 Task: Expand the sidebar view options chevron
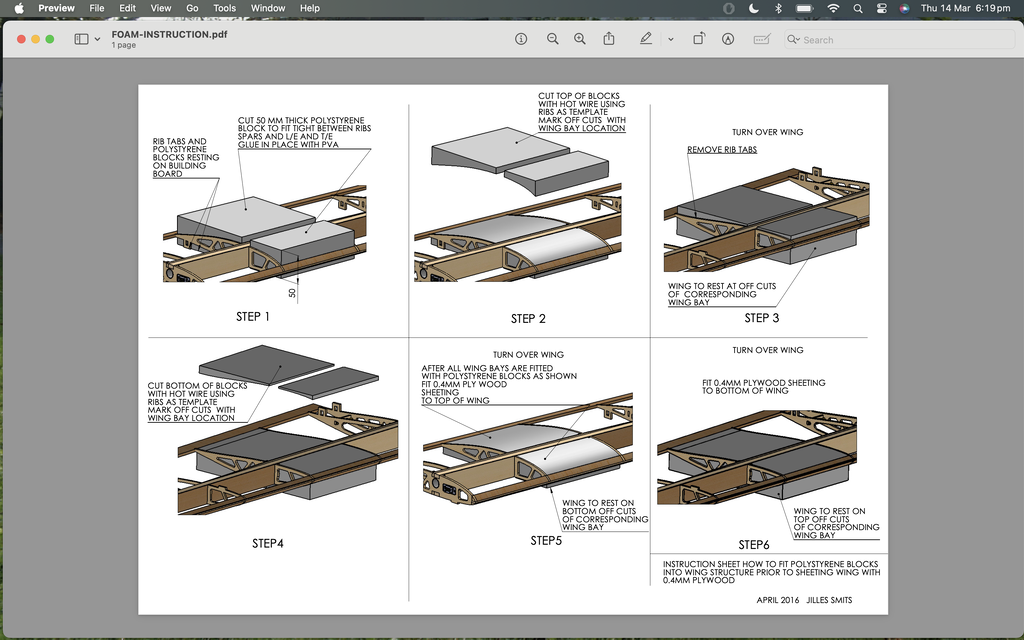(97, 39)
